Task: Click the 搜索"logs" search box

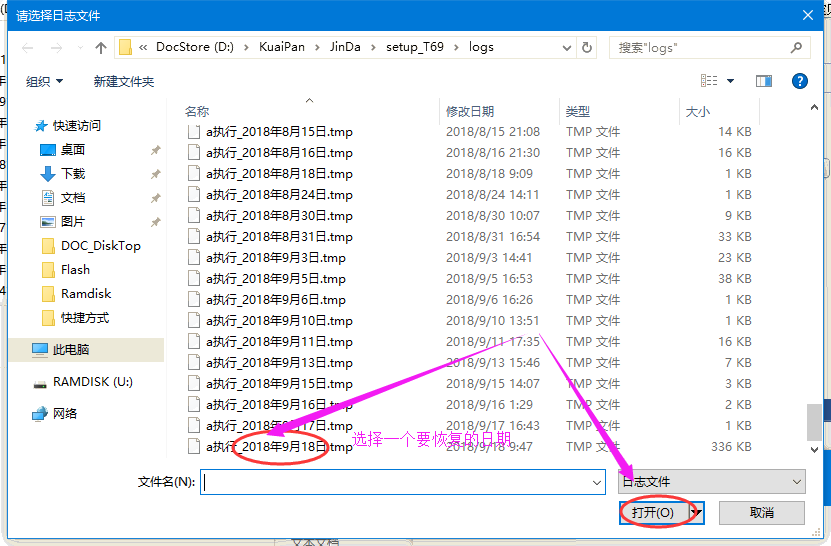Action: click(x=700, y=47)
